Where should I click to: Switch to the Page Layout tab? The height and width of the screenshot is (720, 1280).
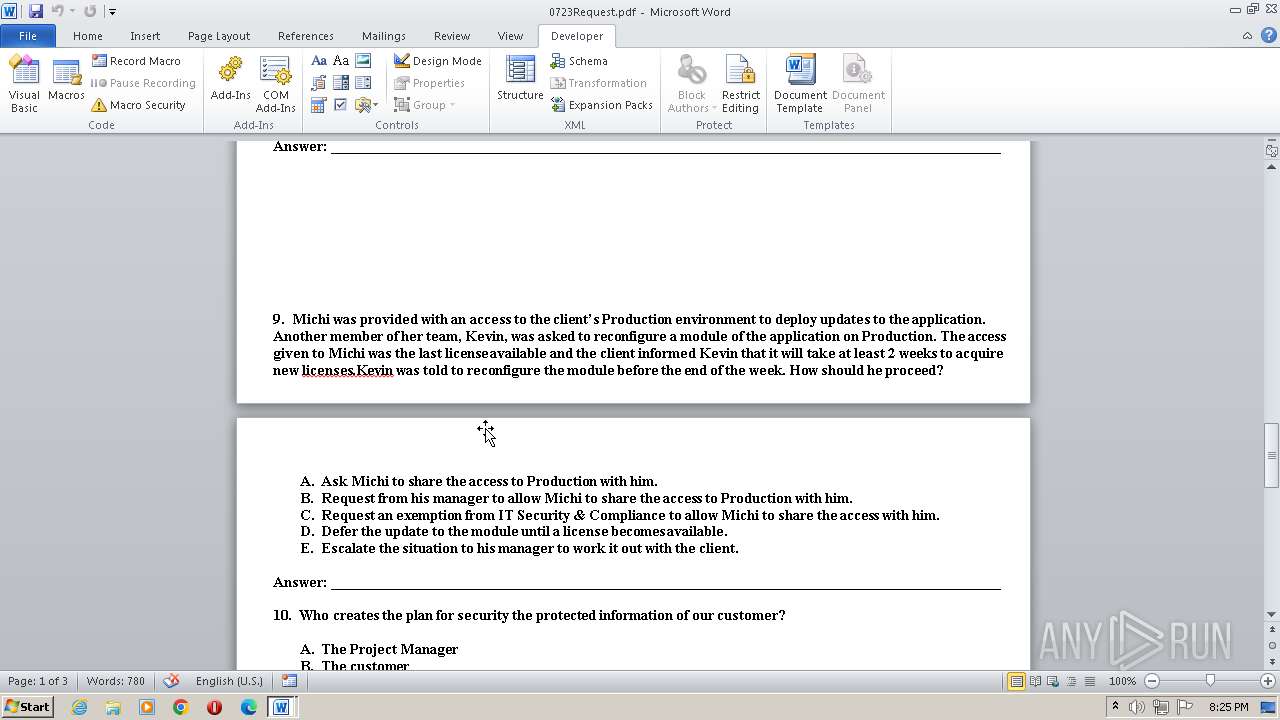[x=219, y=36]
